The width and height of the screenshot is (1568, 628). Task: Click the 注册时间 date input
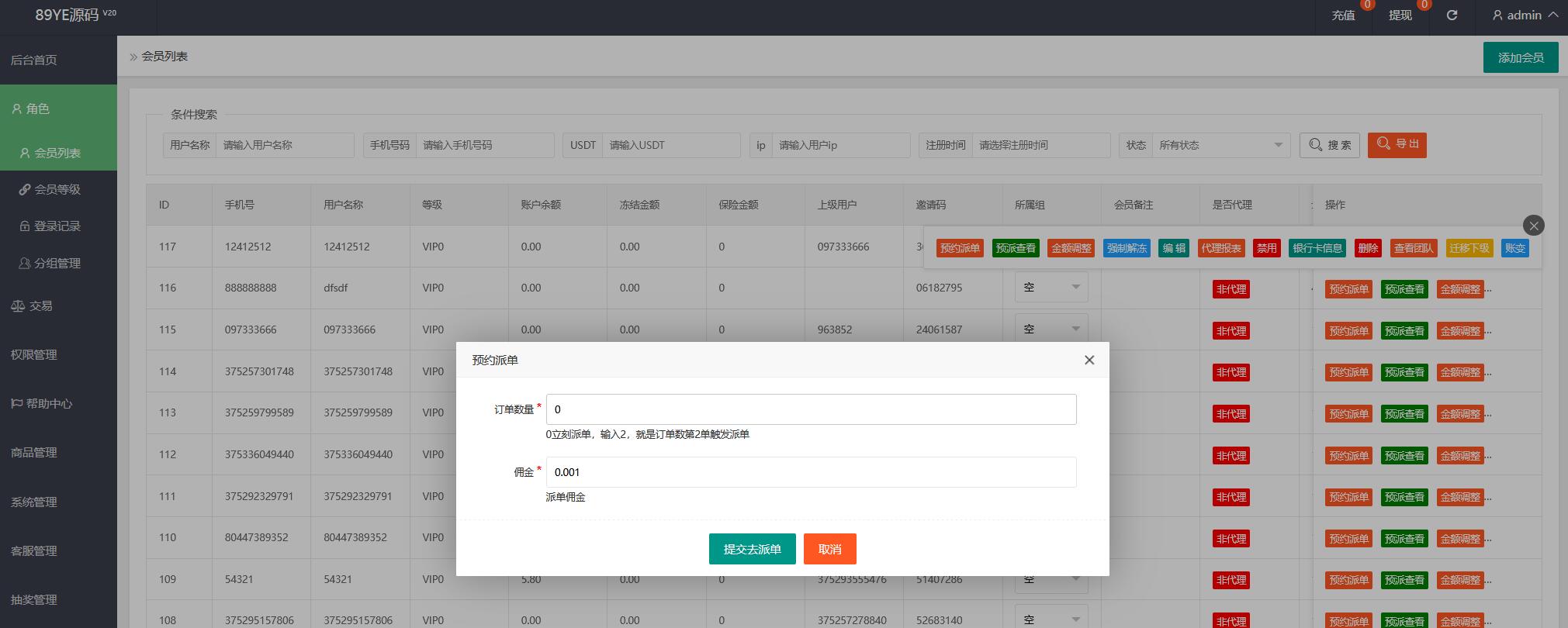(x=1041, y=145)
